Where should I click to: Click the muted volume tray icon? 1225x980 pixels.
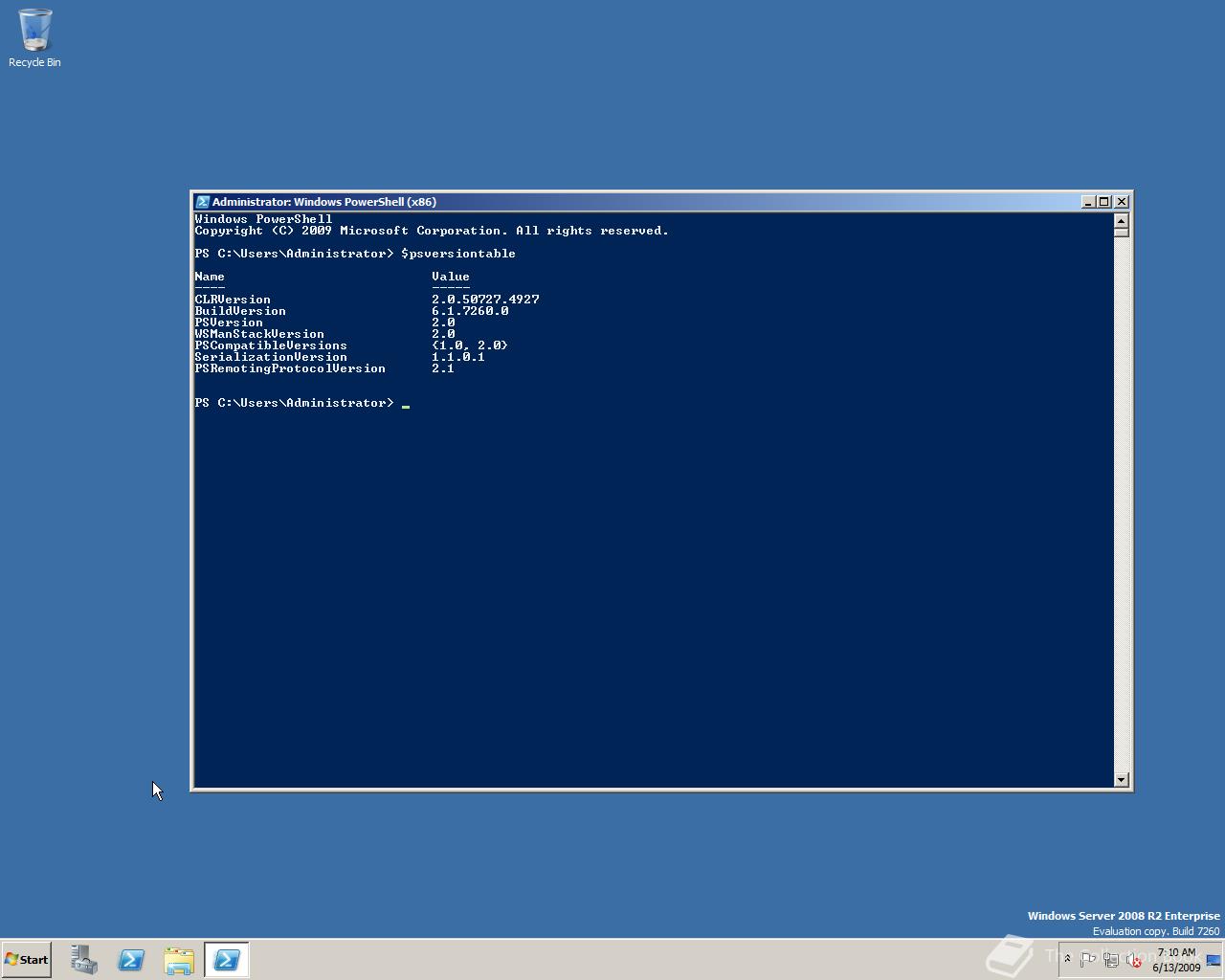[1134, 960]
